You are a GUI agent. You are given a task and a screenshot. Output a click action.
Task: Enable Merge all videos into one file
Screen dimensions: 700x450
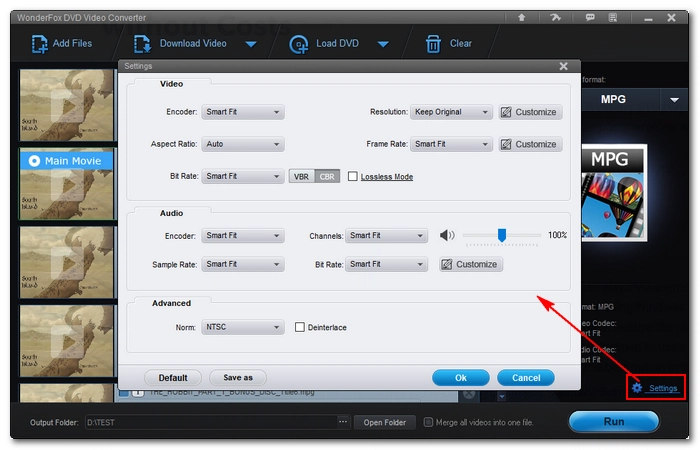coord(428,422)
